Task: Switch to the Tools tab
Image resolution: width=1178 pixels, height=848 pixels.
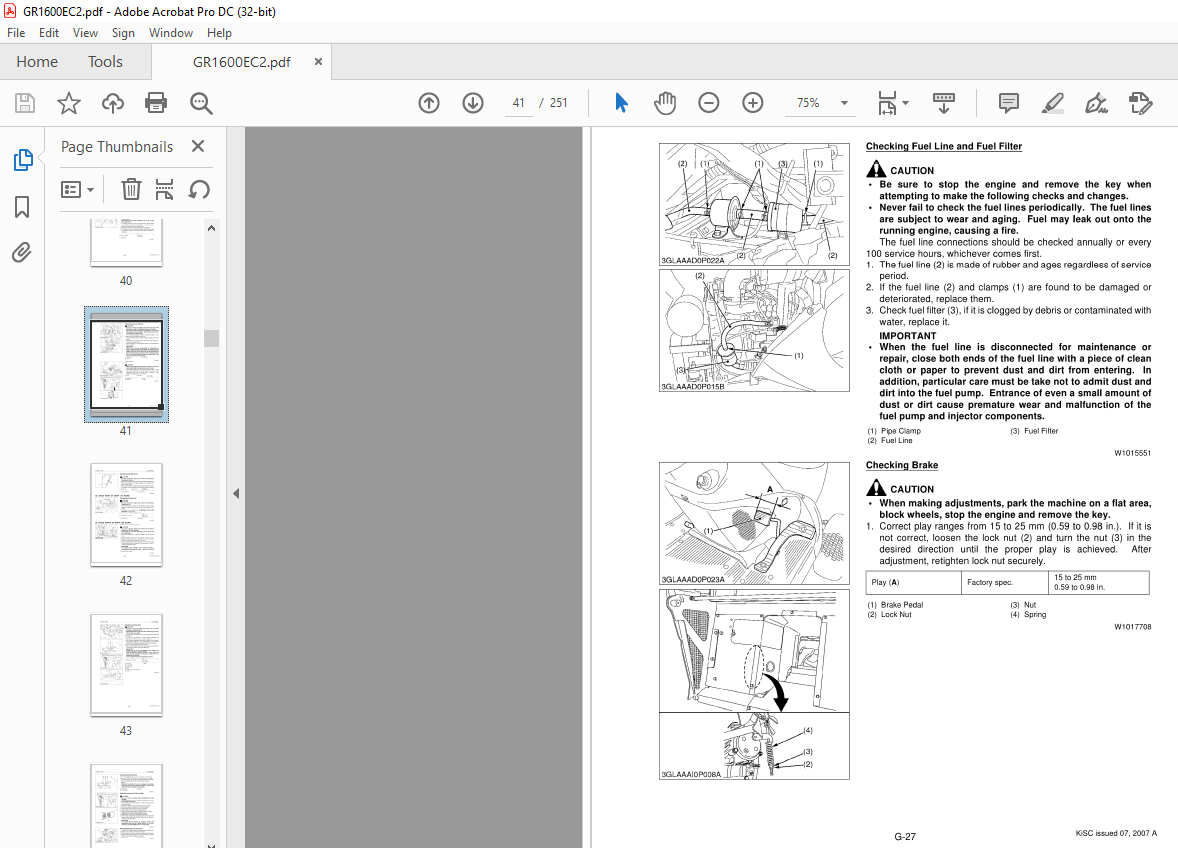Action: point(105,62)
